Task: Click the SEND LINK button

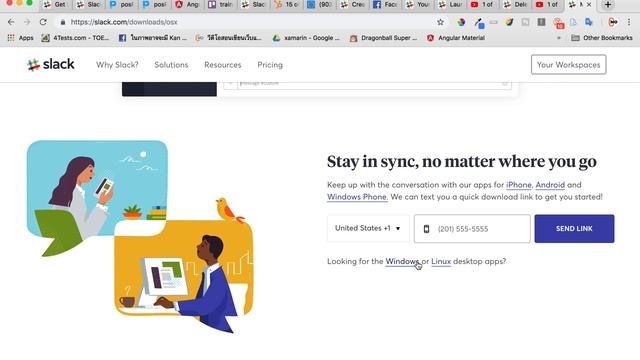Action: click(574, 229)
